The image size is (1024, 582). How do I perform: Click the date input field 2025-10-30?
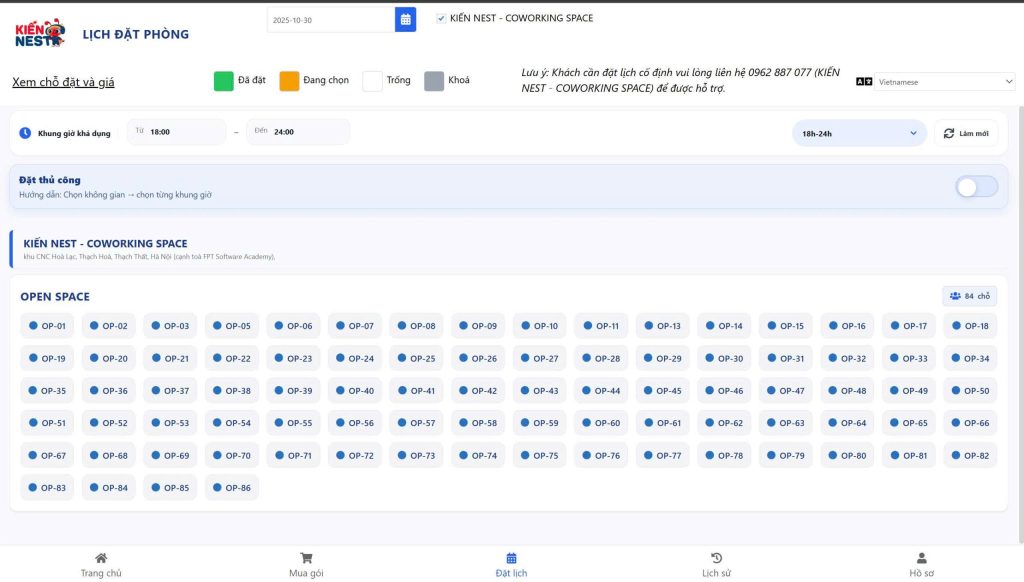pyautogui.click(x=331, y=20)
